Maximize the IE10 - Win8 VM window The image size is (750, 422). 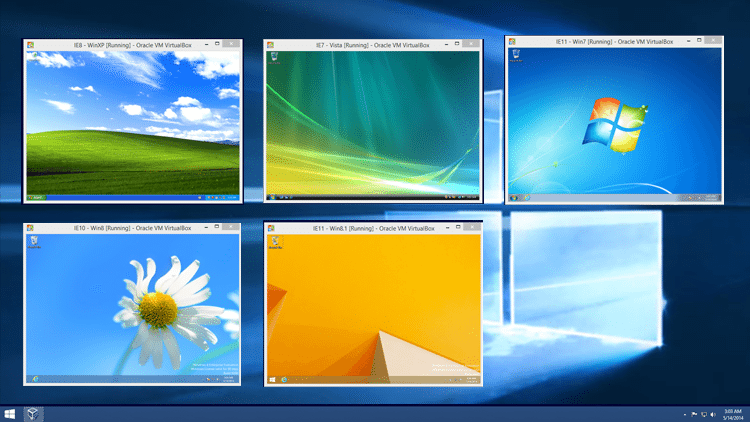(x=217, y=227)
